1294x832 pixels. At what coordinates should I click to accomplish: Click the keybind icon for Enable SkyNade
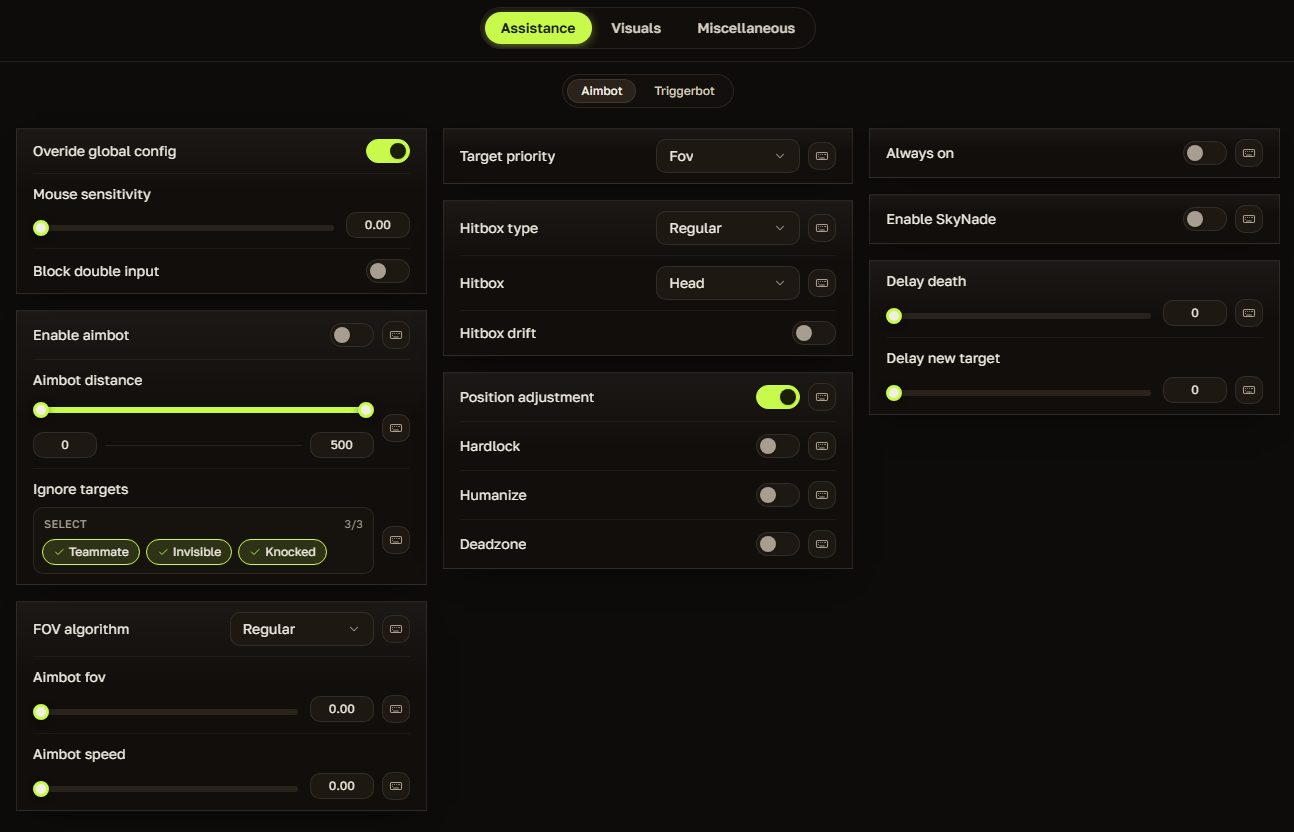[1249, 219]
